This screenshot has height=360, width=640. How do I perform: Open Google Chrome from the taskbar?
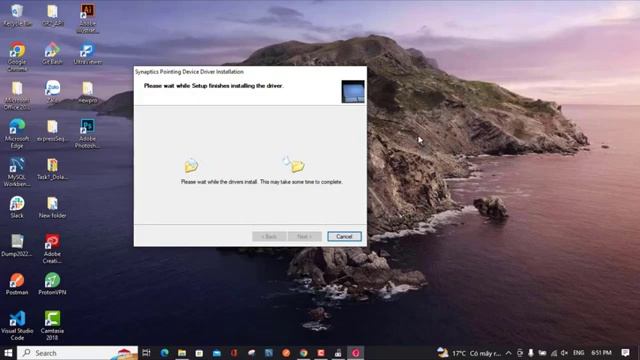(x=303, y=353)
